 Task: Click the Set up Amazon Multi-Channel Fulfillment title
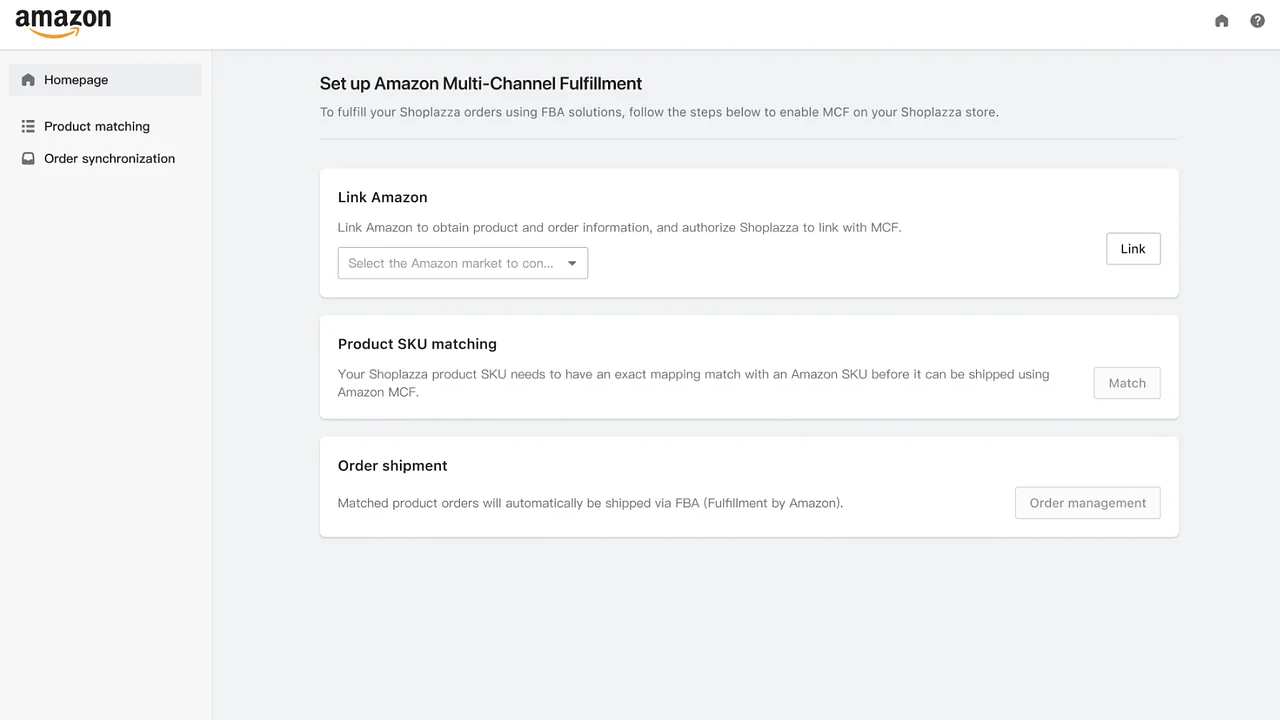pyautogui.click(x=480, y=83)
